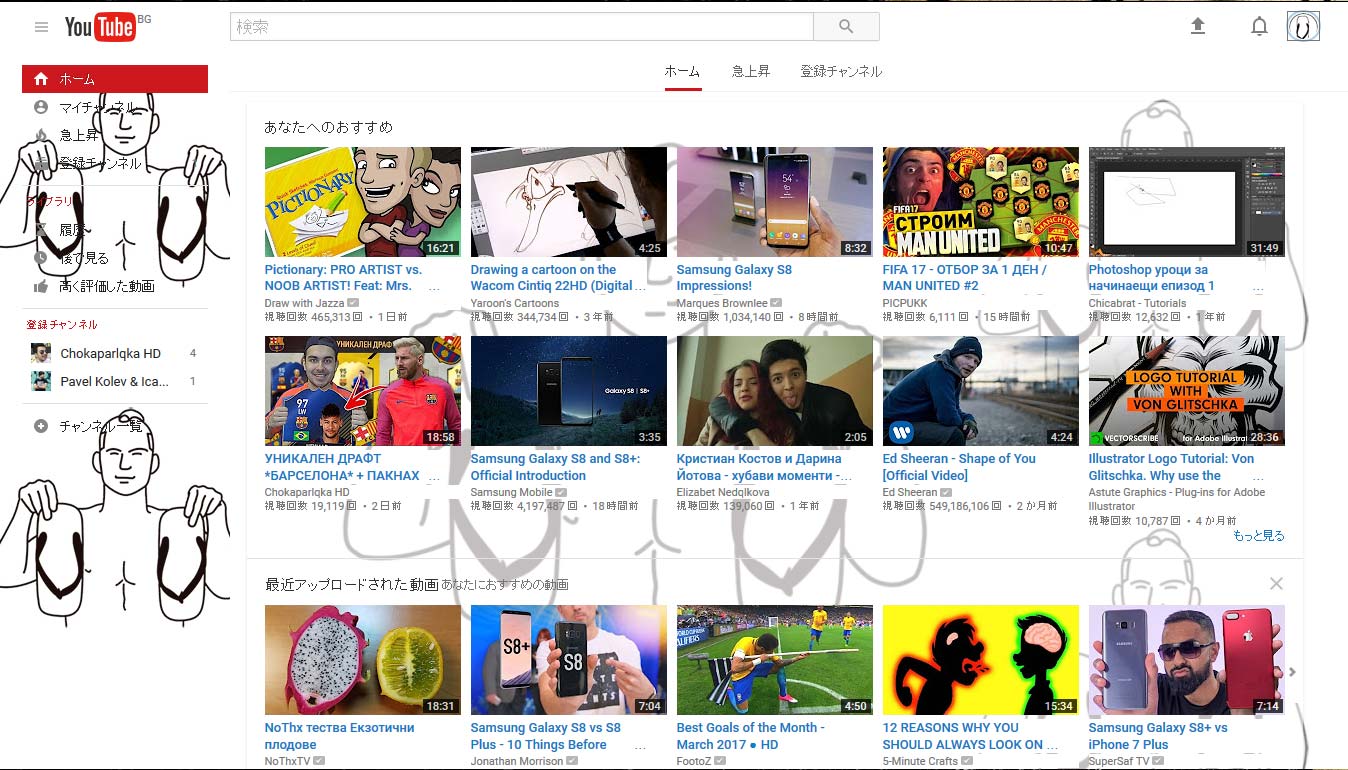Viewport: 1348px width, 770px height.
Task: Open the Samsung Galaxy S8+ vs iPhone 7 Plus title
Action: [x=1158, y=736]
